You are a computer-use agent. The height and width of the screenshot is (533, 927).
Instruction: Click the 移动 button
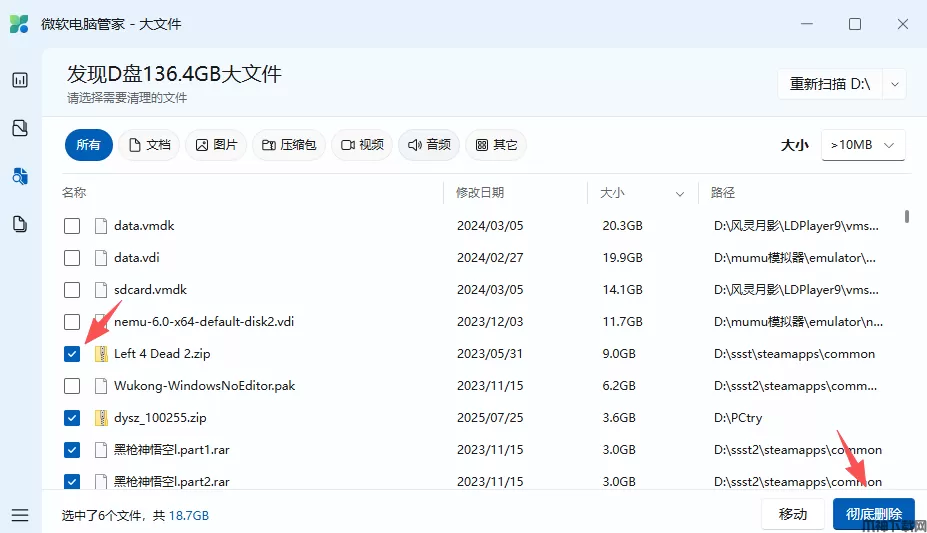(792, 514)
